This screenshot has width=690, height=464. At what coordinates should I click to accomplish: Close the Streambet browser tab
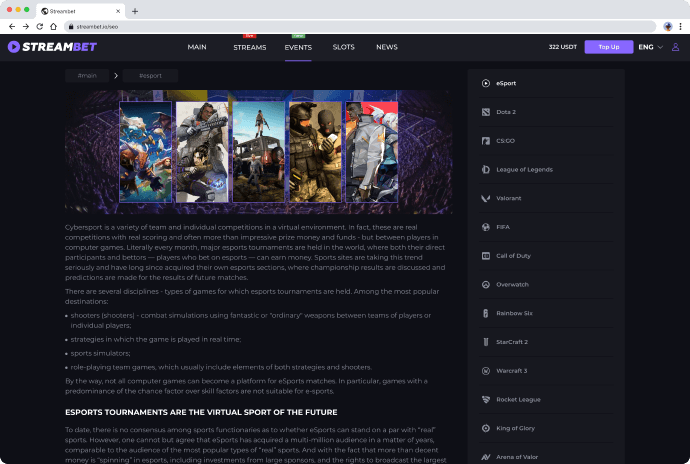coord(118,11)
